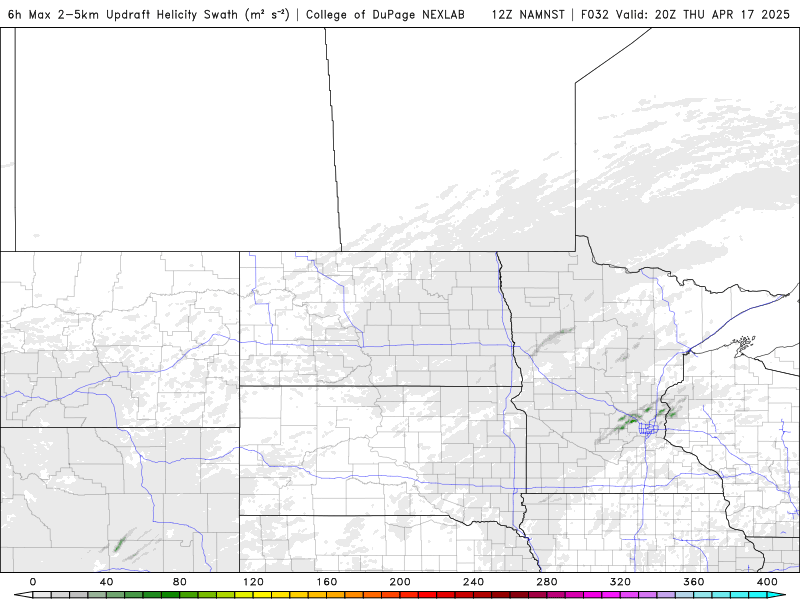Viewport: 800px width, 600px height.
Task: Click the '80' color scale label
Action: click(180, 582)
